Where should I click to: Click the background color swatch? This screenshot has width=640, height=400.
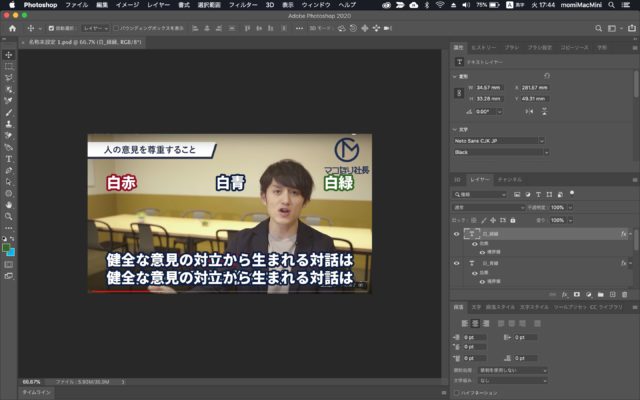coord(11,253)
